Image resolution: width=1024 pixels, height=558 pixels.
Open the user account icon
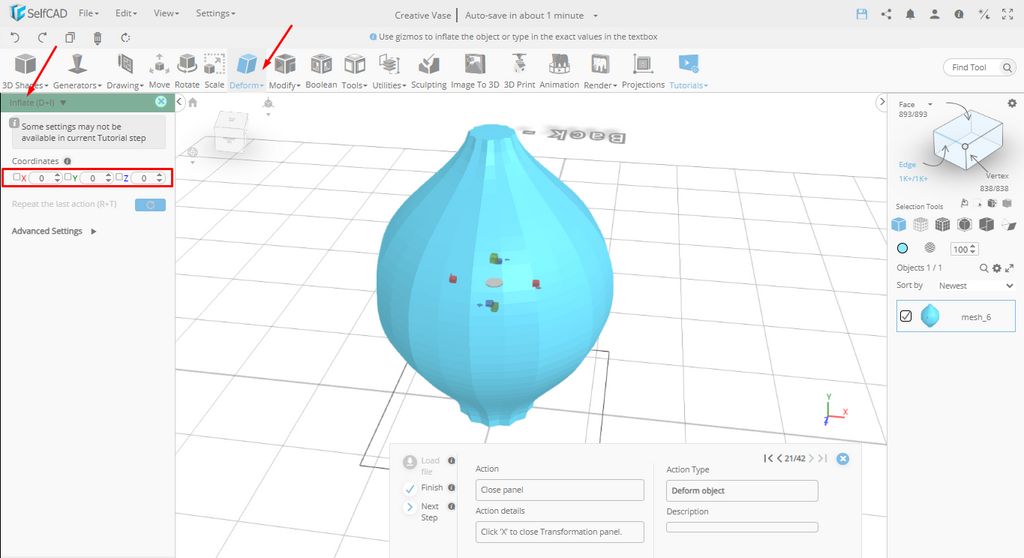pyautogui.click(x=935, y=14)
